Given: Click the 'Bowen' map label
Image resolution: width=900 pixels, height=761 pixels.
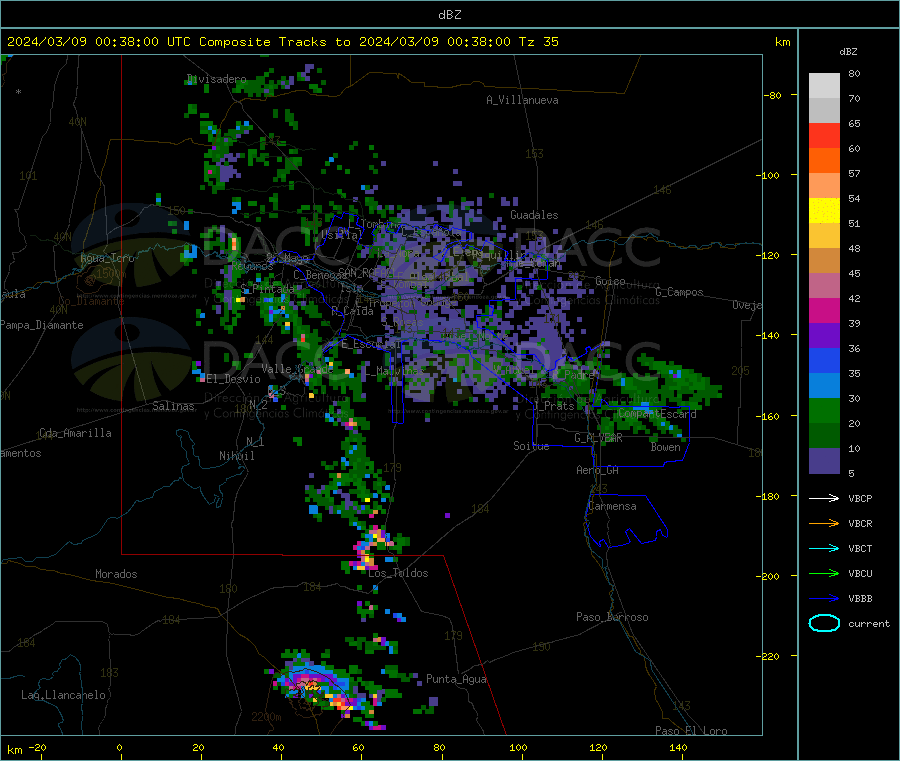Looking at the screenshot, I should 665,447.
